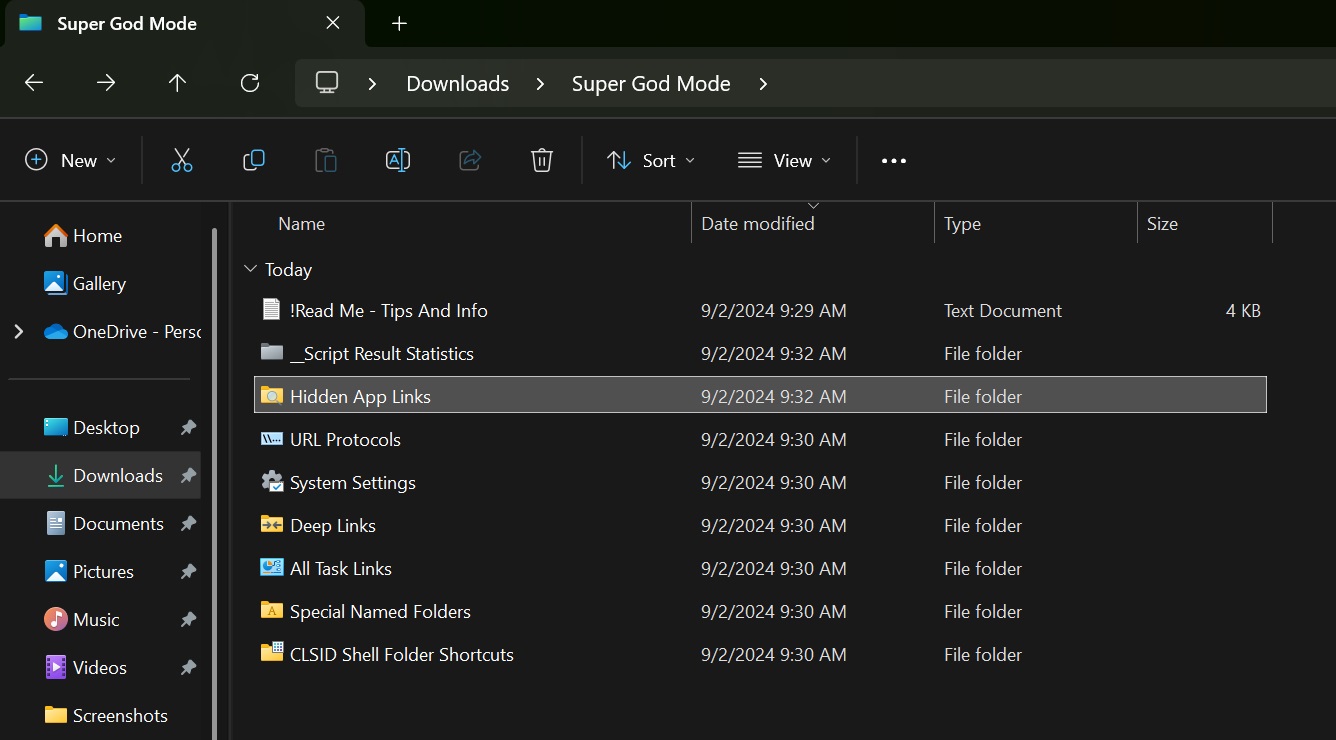The width and height of the screenshot is (1336, 740).
Task: Select the 'All Task Links' folder name
Action: tap(341, 568)
